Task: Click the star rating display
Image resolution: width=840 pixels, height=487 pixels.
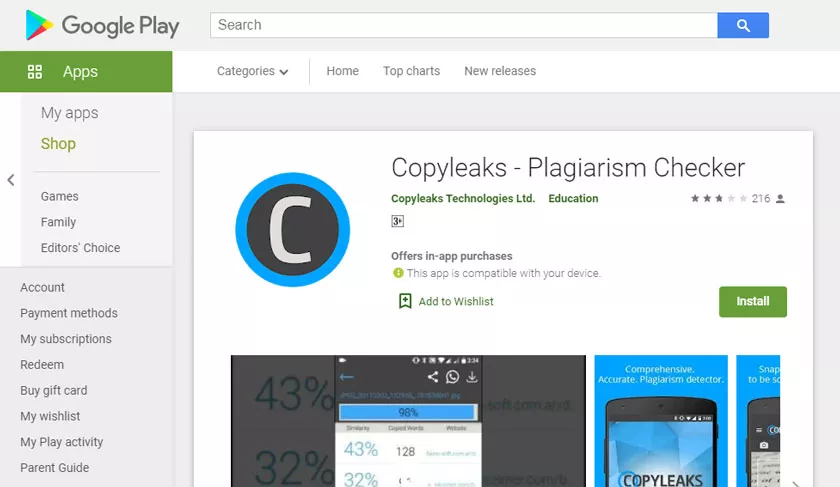Action: click(x=719, y=199)
